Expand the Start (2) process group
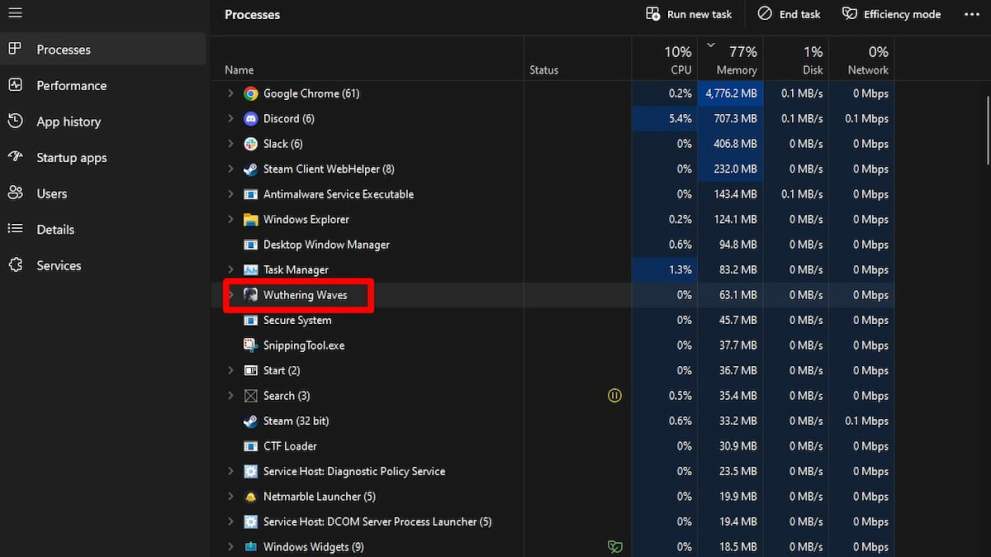The width and height of the screenshot is (991, 557). (x=231, y=370)
